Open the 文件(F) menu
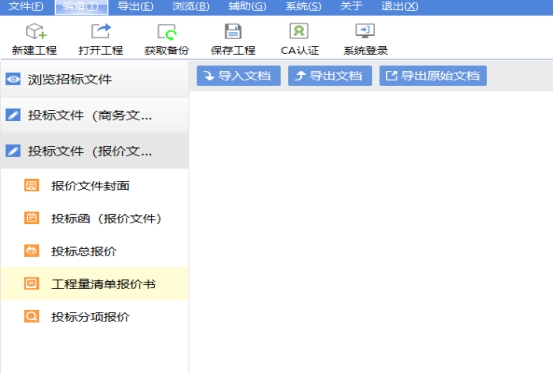The height and width of the screenshot is (374, 554). point(26,6)
